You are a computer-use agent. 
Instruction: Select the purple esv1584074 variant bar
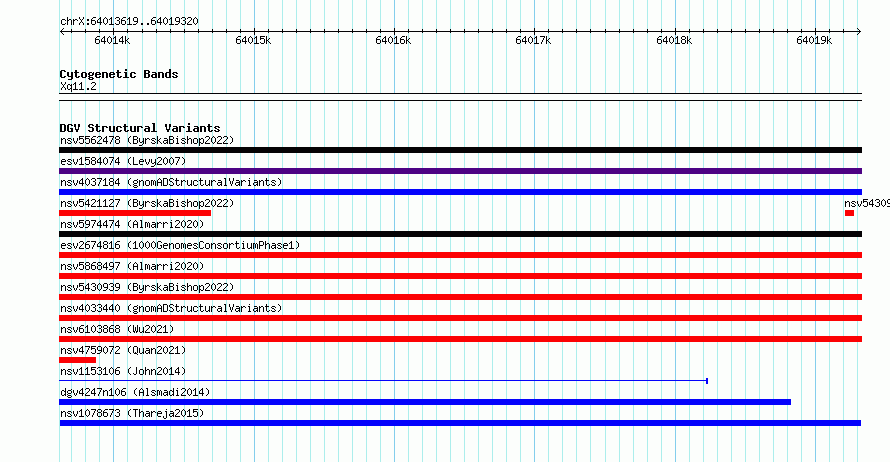click(460, 171)
